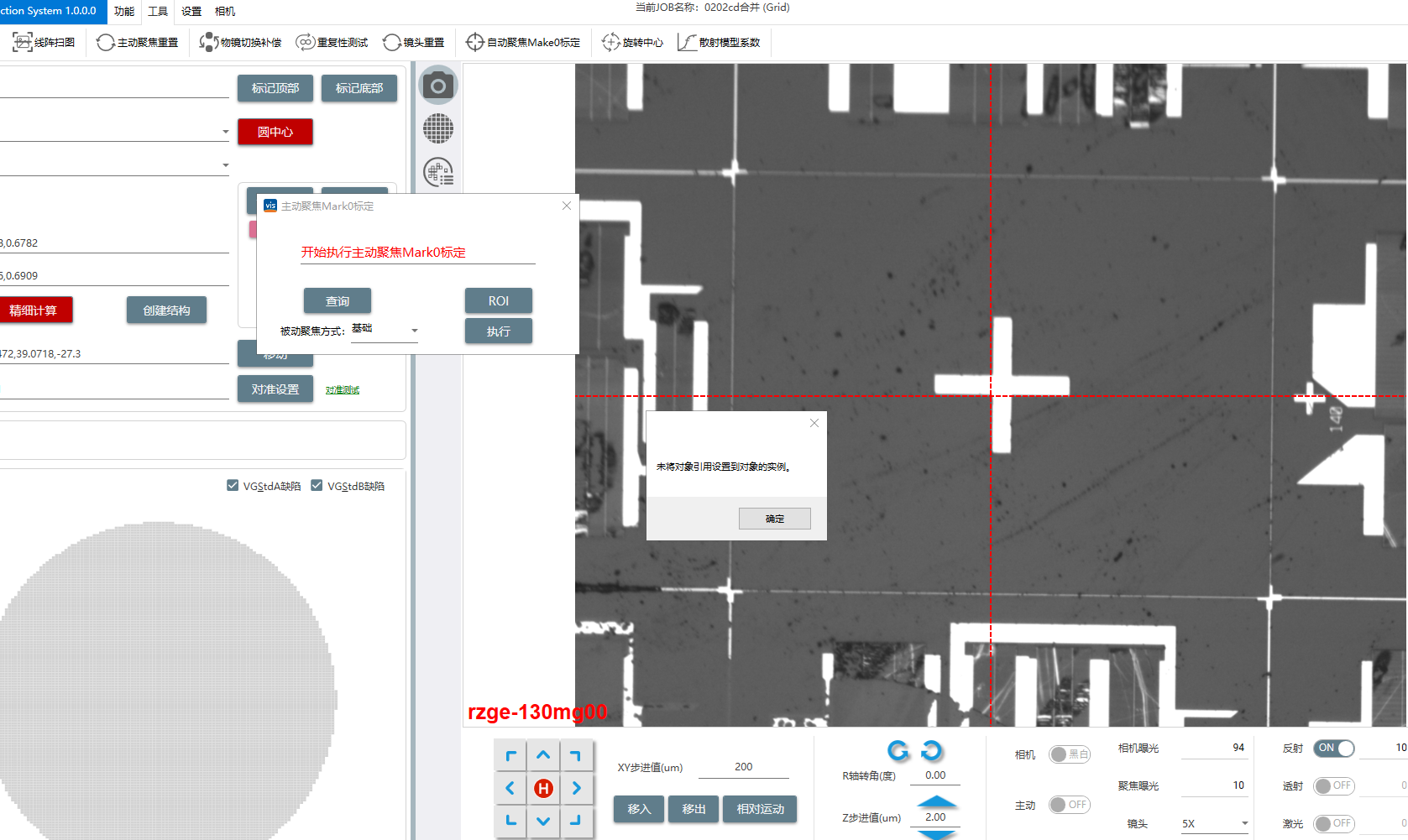1408x840 pixels.
Task: Click the 重复性测试 toolbar icon
Action: tap(306, 43)
